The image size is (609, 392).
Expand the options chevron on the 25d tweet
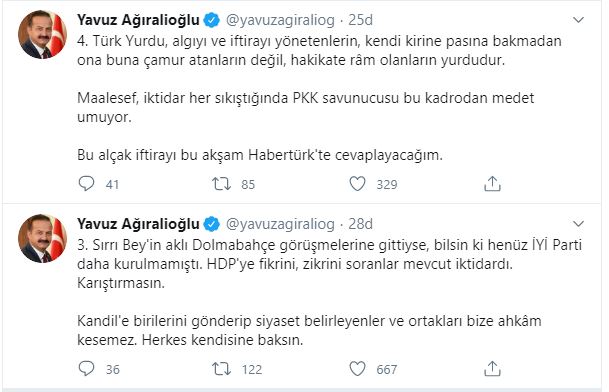tap(578, 20)
